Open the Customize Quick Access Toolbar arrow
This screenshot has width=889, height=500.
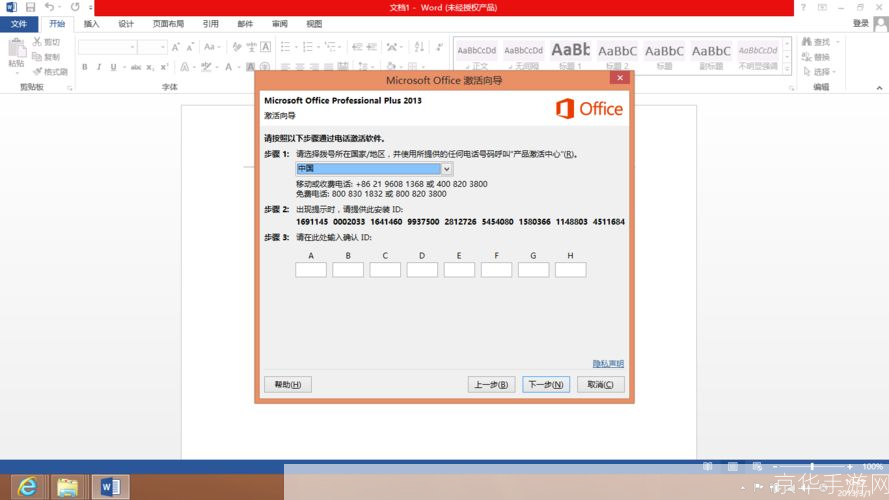coord(91,7)
